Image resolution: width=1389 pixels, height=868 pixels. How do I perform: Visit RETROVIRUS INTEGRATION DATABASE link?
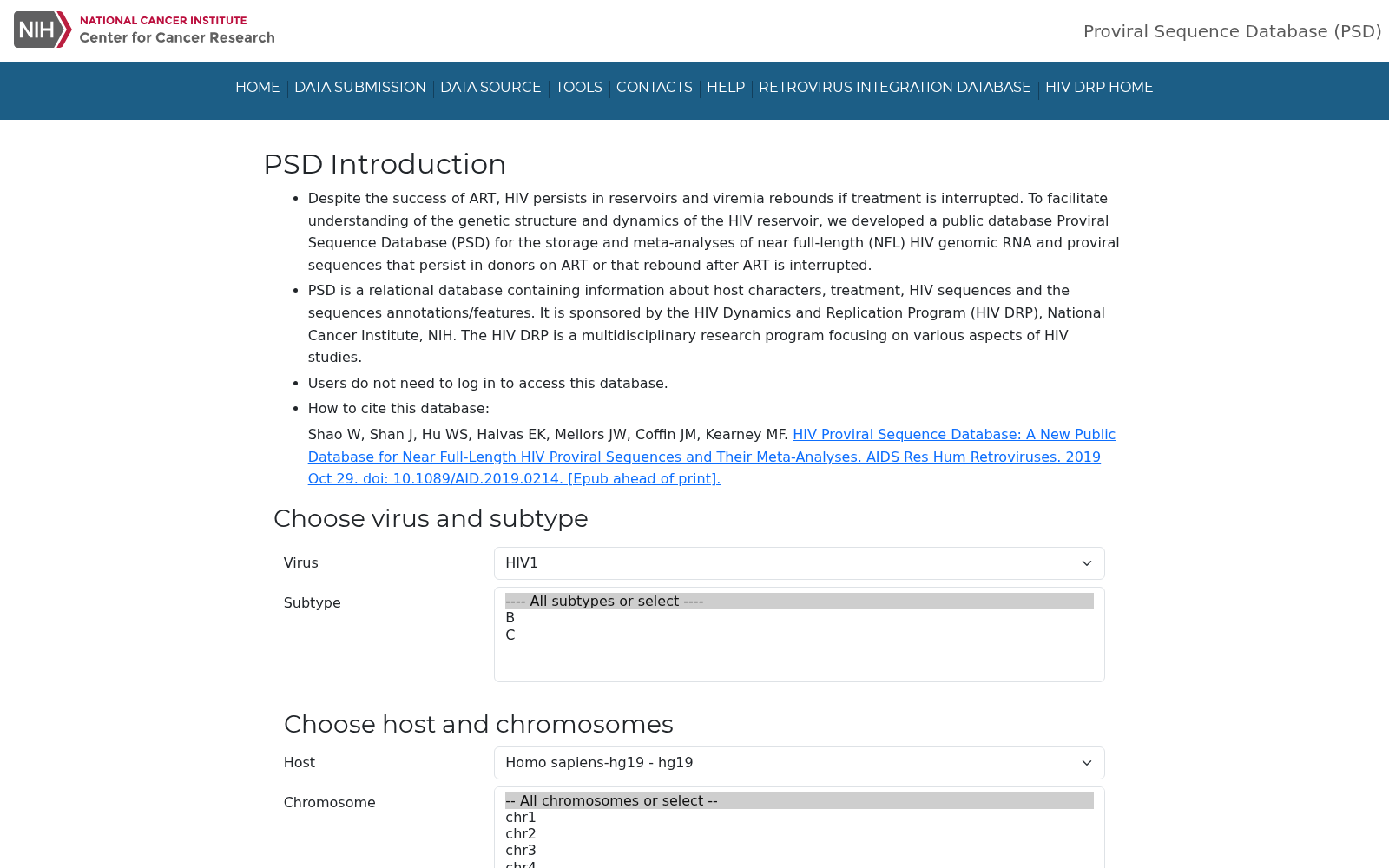pyautogui.click(x=895, y=88)
